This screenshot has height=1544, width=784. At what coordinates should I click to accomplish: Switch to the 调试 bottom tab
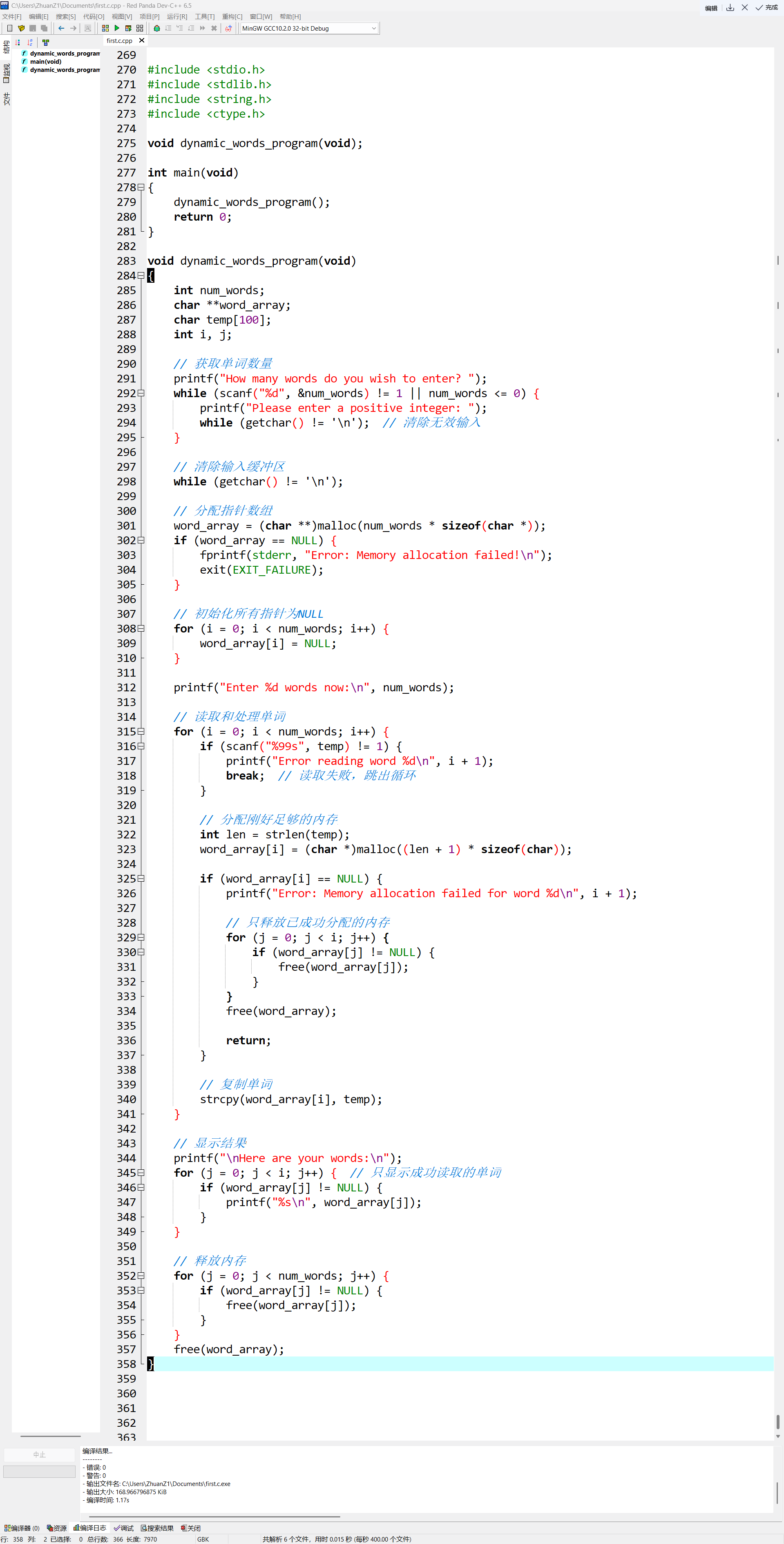click(124, 1528)
